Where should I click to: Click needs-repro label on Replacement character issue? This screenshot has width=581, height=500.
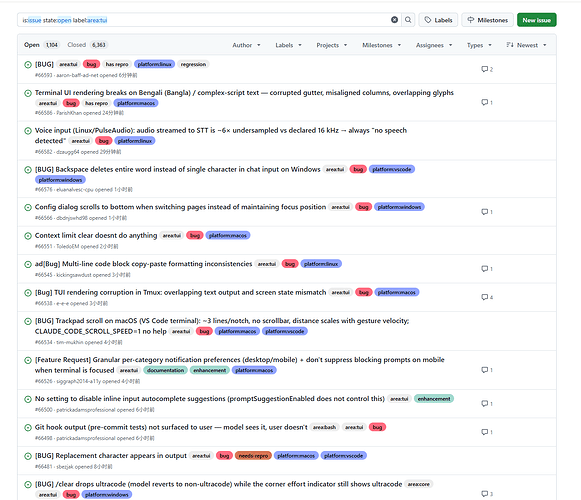[x=253, y=456]
